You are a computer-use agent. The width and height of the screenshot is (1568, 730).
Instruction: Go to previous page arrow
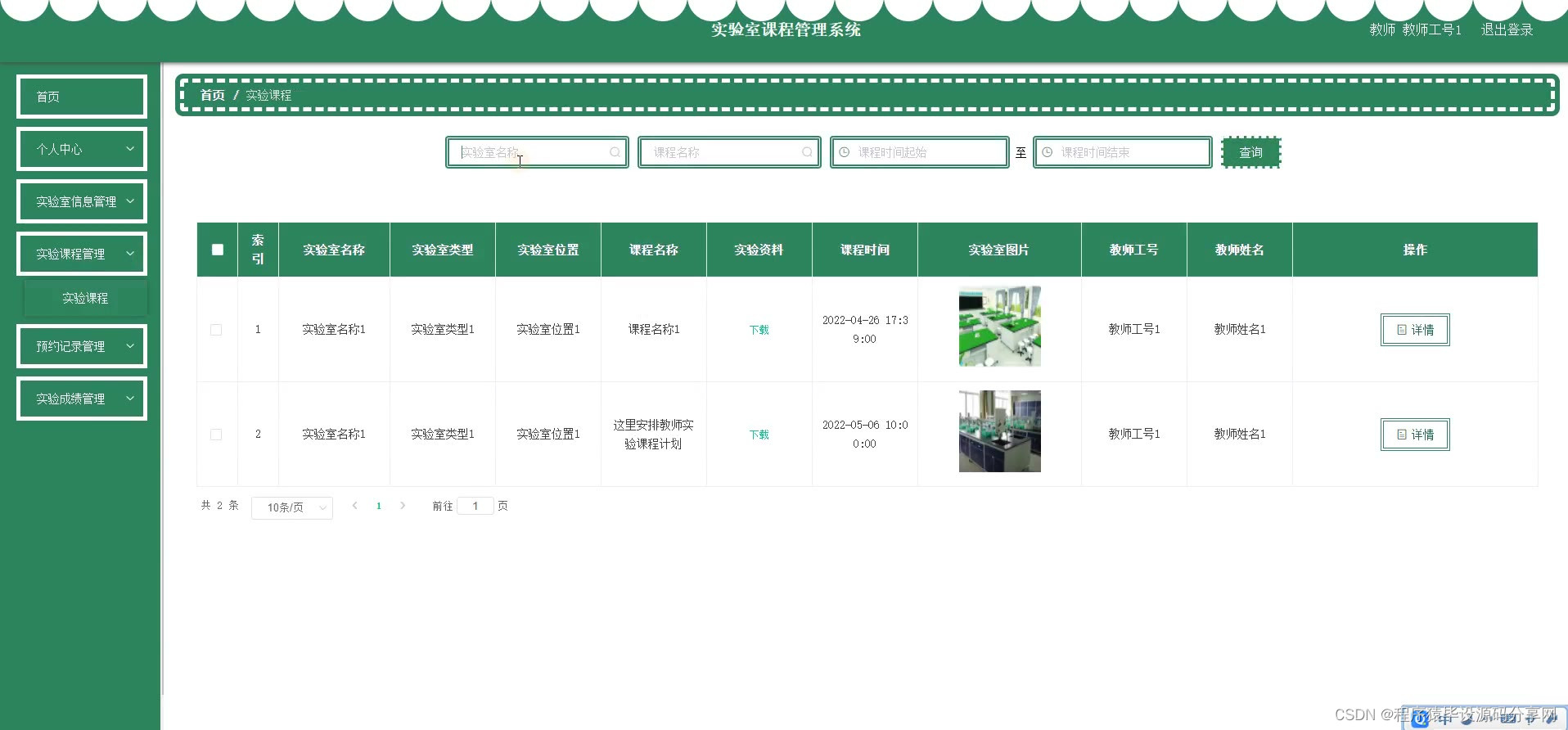(354, 506)
